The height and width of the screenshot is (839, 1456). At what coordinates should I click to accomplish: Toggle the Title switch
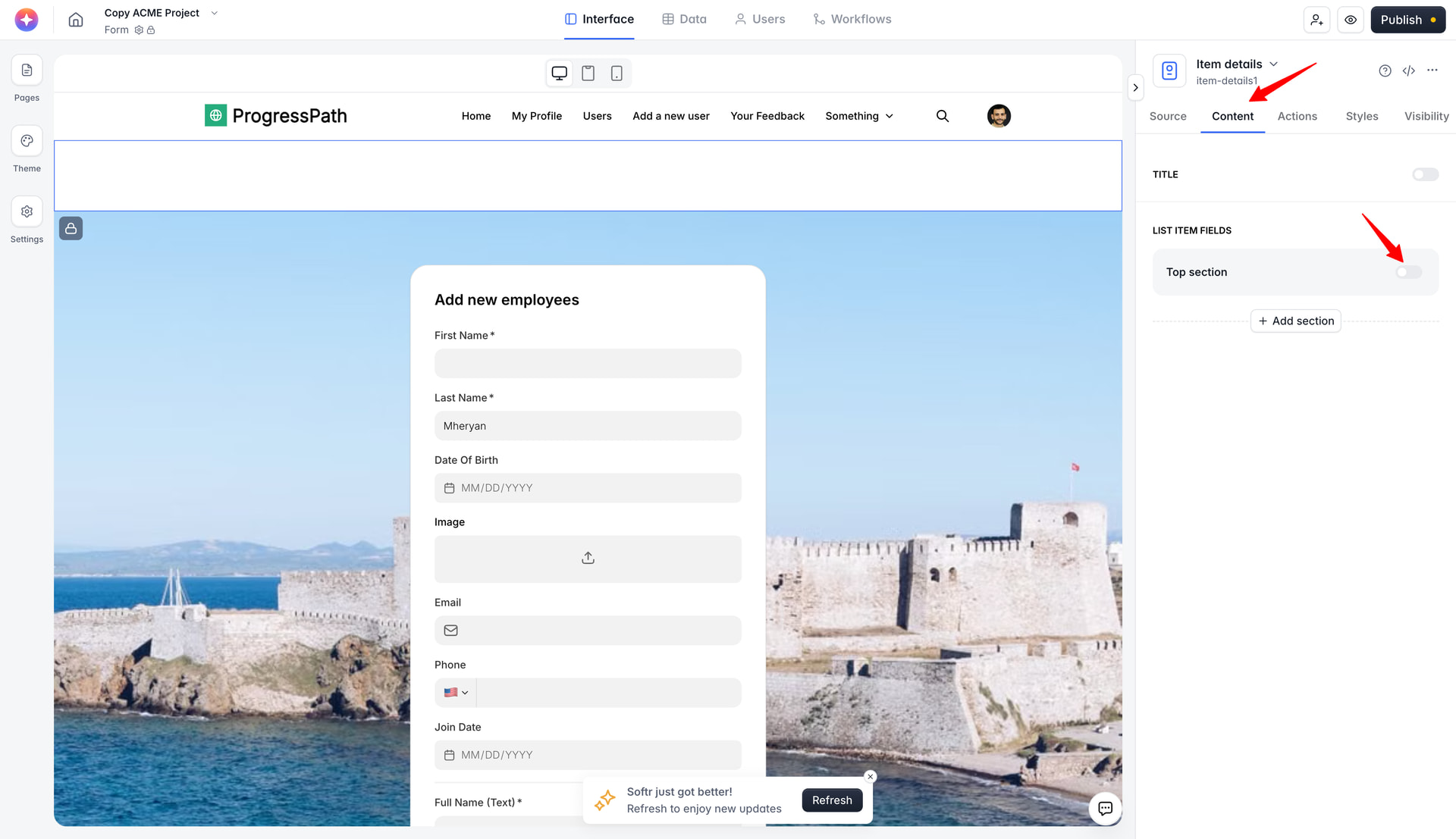tap(1425, 174)
